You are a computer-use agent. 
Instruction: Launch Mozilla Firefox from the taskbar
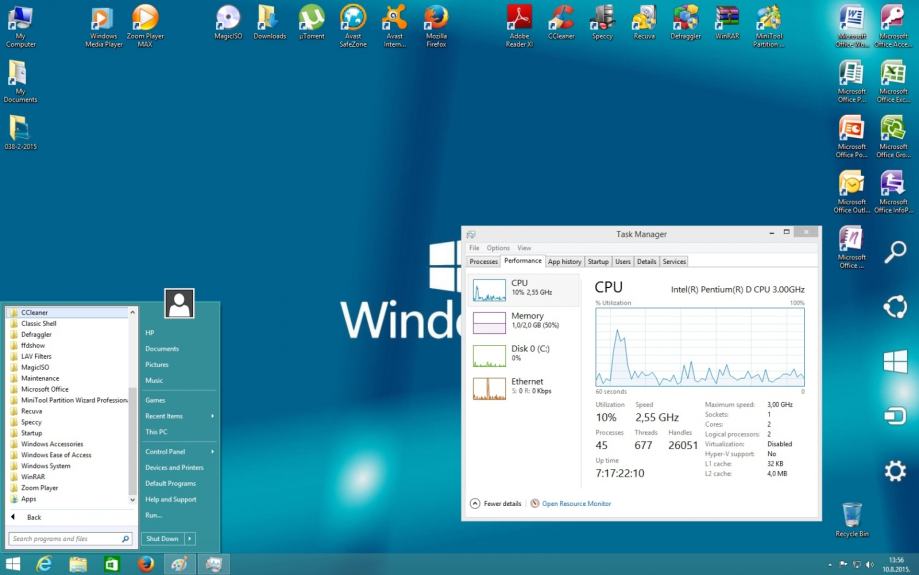coord(145,564)
